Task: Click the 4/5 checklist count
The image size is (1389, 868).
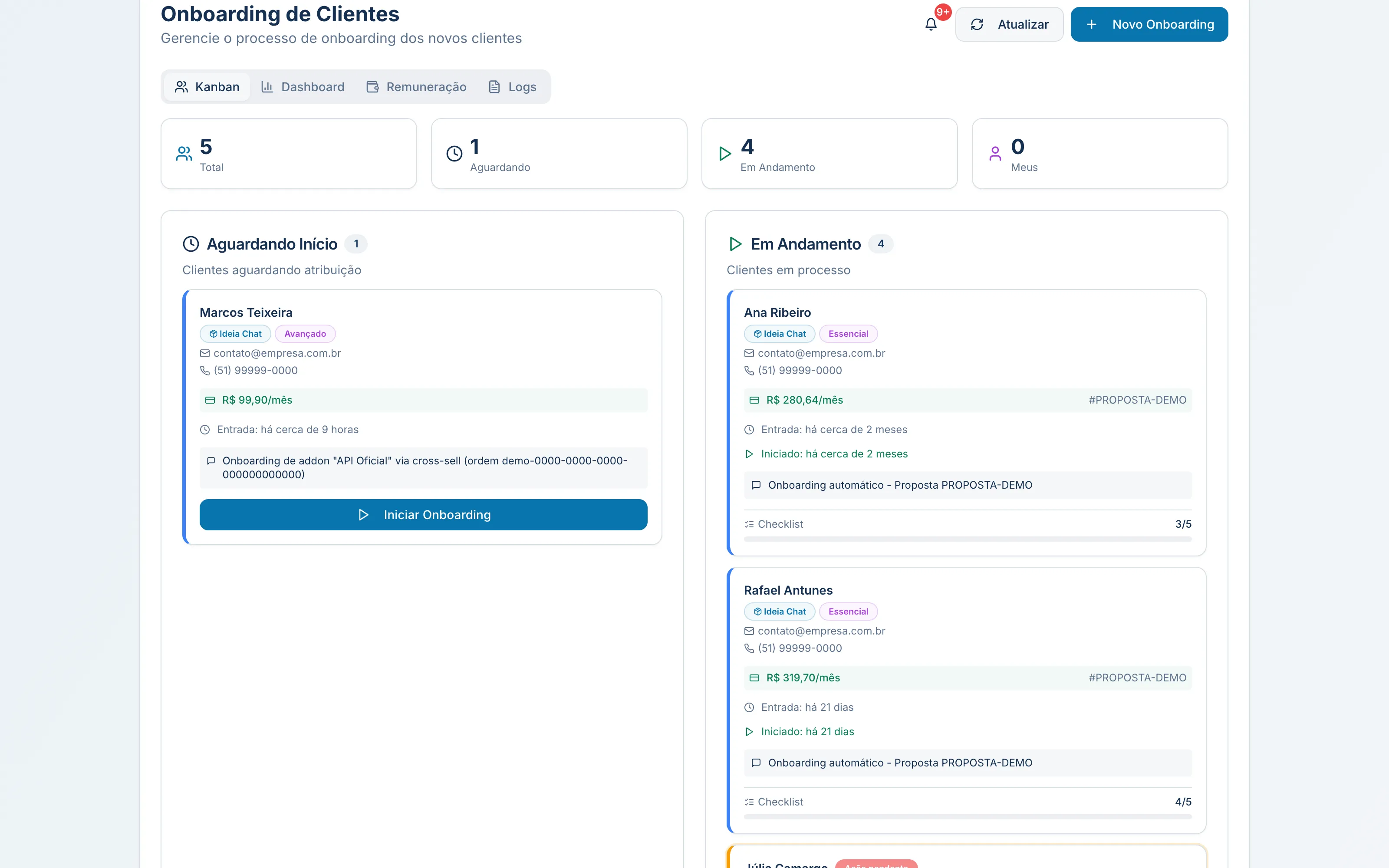Action: click(x=1183, y=802)
